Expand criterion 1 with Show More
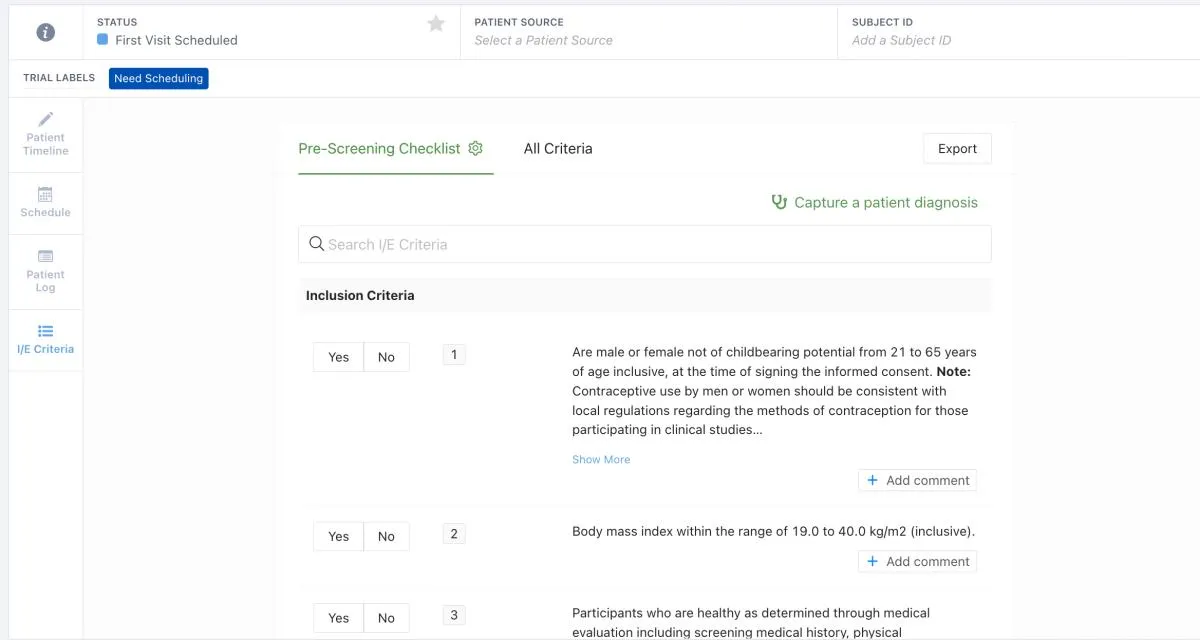Image resolution: width=1200 pixels, height=640 pixels. tap(601, 459)
